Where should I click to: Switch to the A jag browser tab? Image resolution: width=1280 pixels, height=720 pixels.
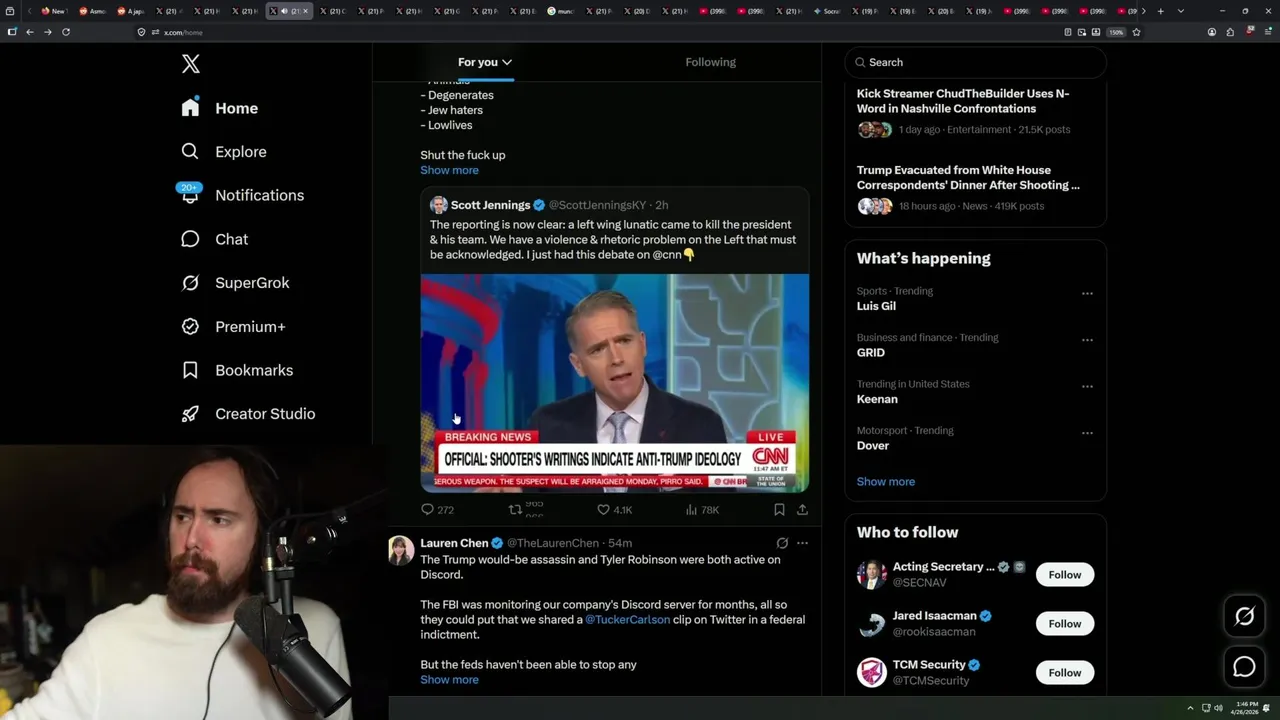tap(130, 11)
